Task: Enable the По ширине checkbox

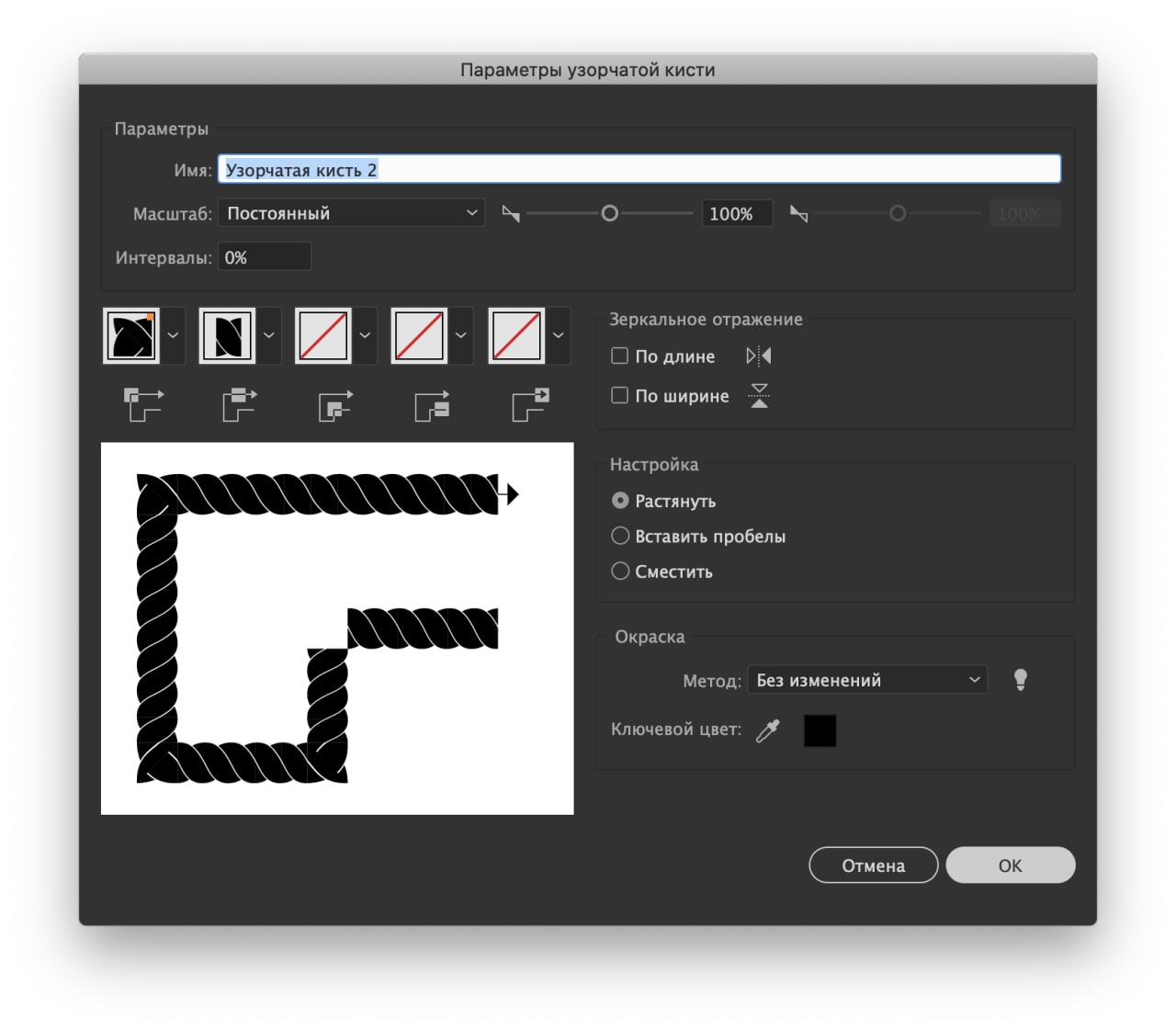Action: (x=620, y=395)
